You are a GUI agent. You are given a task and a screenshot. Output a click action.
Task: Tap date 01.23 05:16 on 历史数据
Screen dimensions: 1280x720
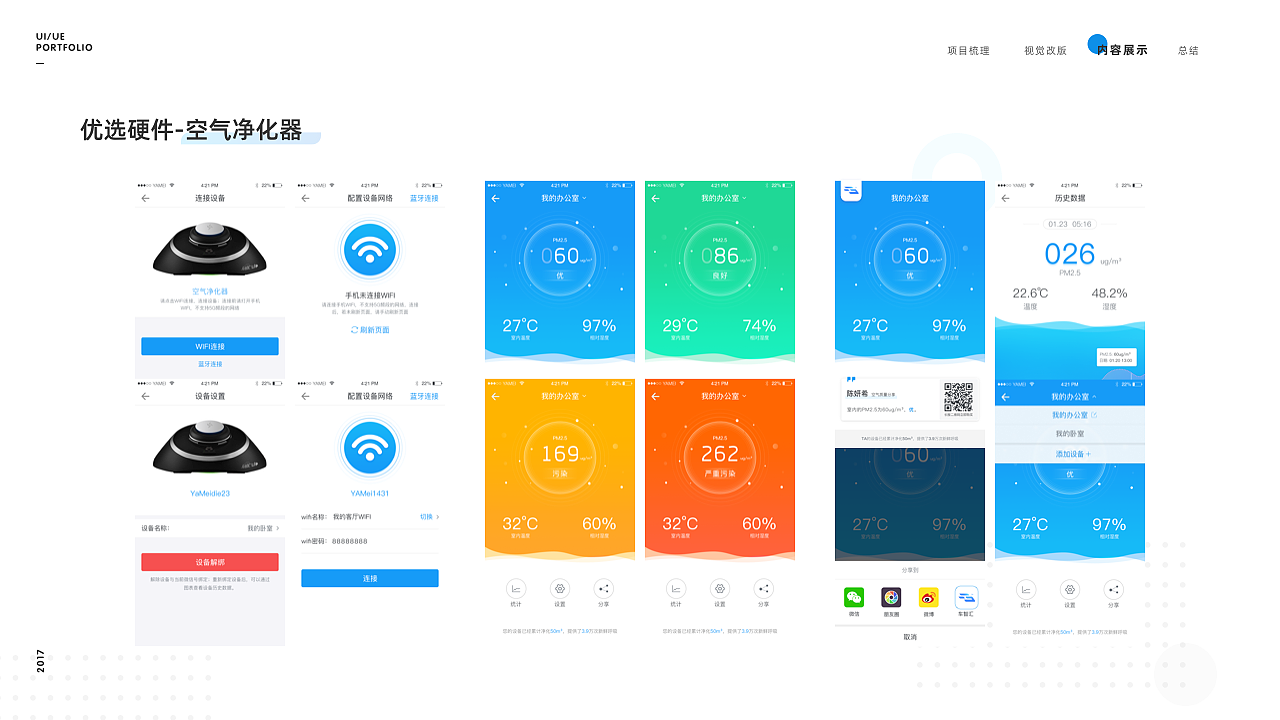tap(1070, 224)
